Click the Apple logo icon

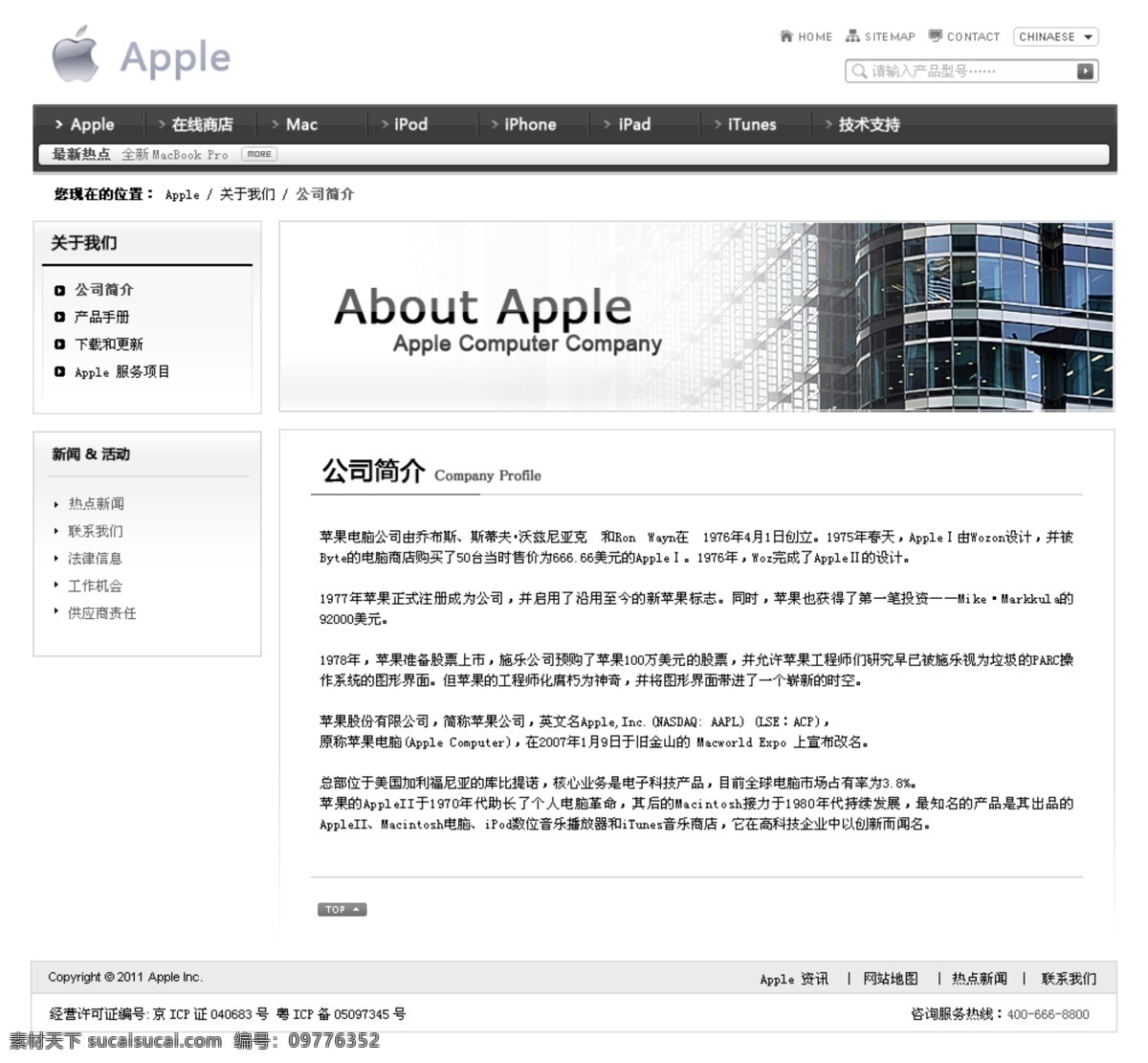[x=76, y=55]
